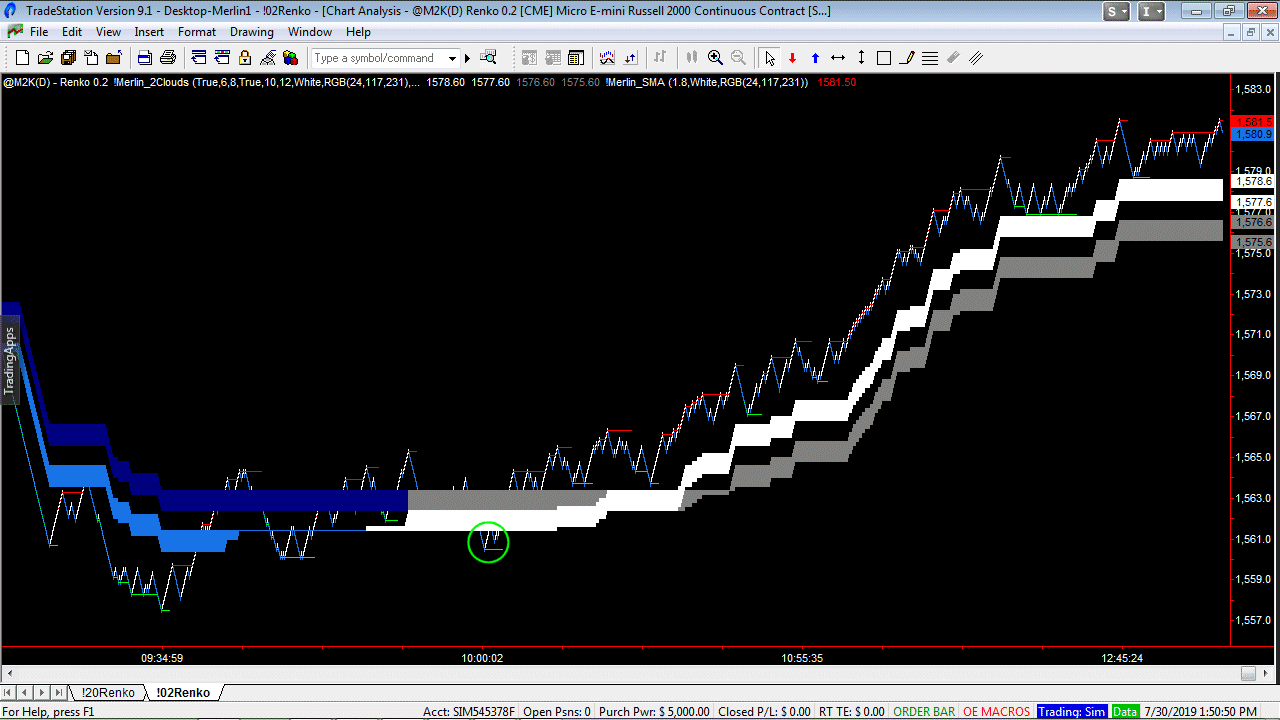Click the blue 1,580.9 price label
The height and width of the screenshot is (720, 1280).
pyautogui.click(x=1254, y=134)
